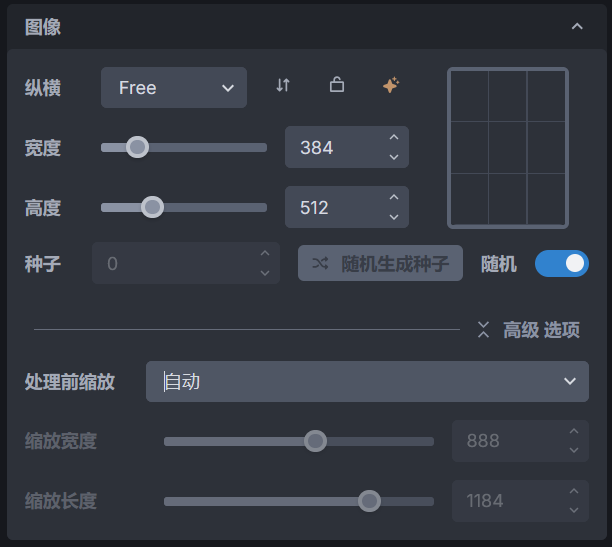612x547 pixels.
Task: Click the 种子 seed input field
Action: 175,264
